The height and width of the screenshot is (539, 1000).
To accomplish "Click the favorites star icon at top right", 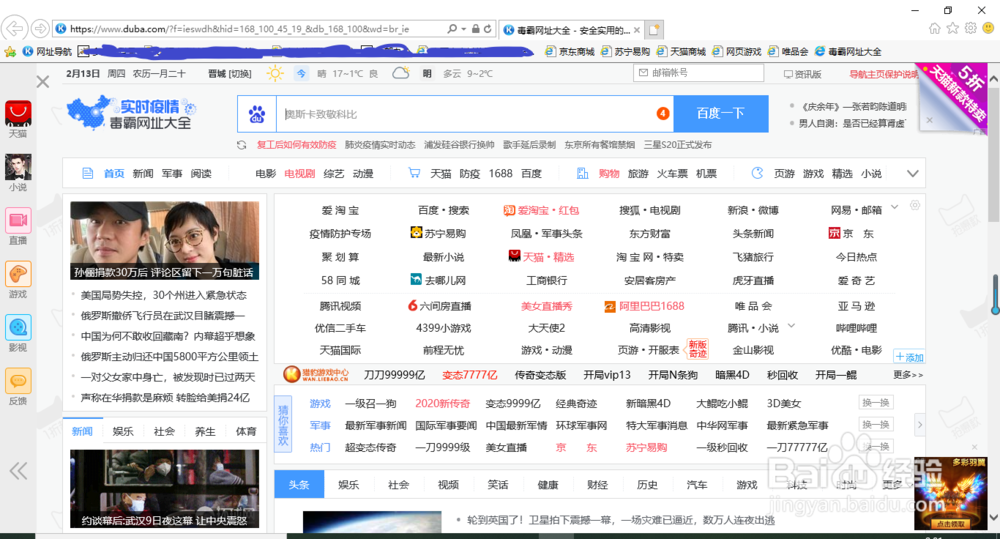I will 952,28.
